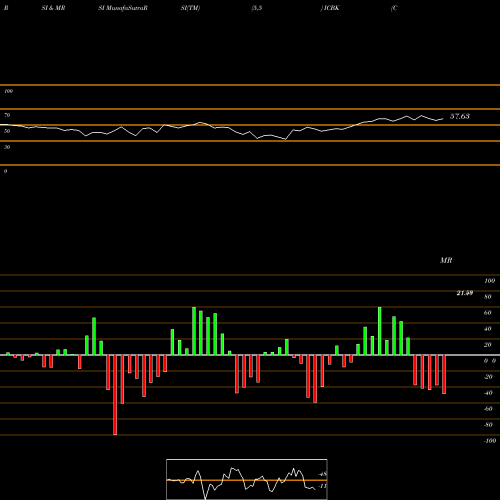Click the last red bar in MR histogram
Image resolution: width=500 pixels, height=500 pixels.
coord(444,374)
